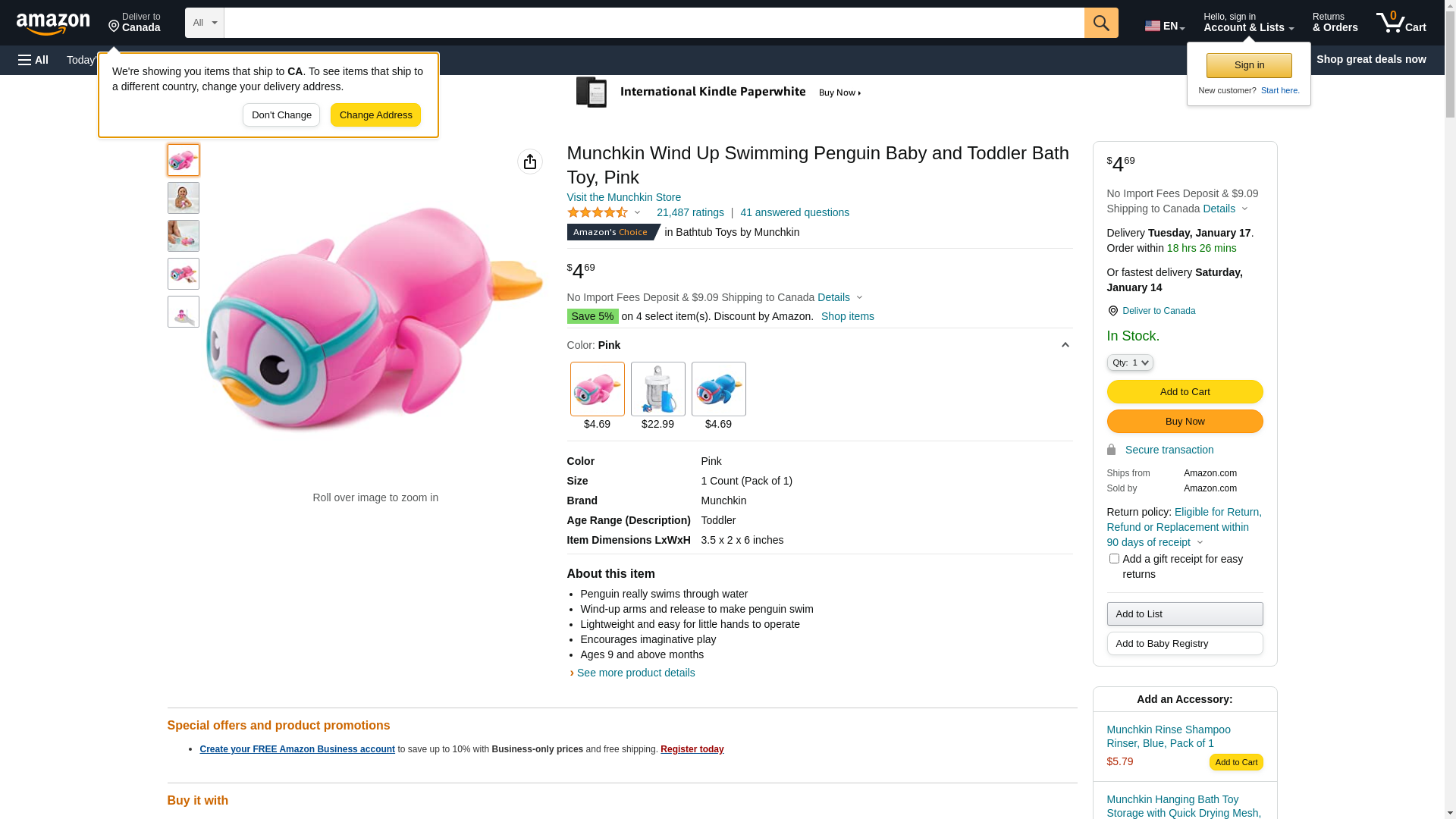Open the All search category dropdown
This screenshot has height=819, width=1456.
coord(204,23)
